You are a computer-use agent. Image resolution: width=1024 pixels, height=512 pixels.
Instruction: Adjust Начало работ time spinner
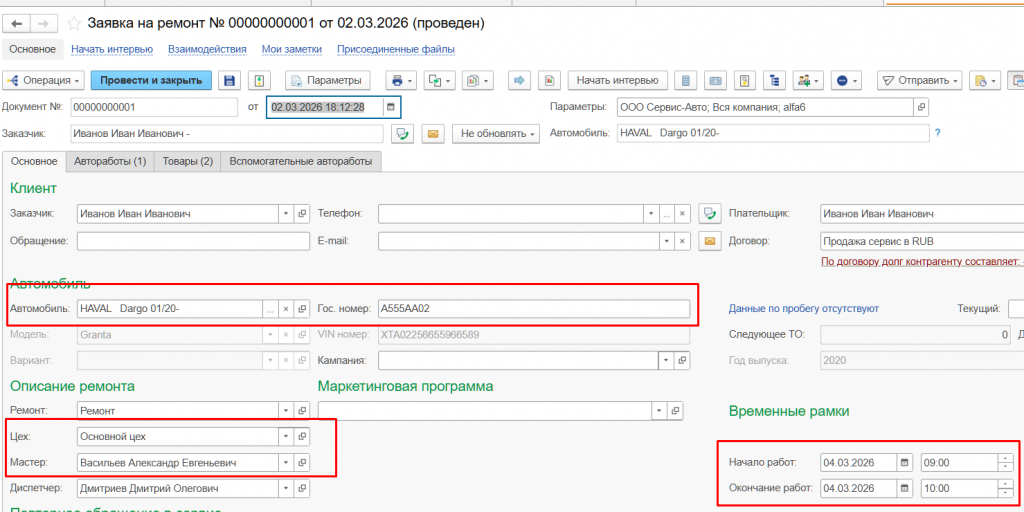coord(1005,462)
